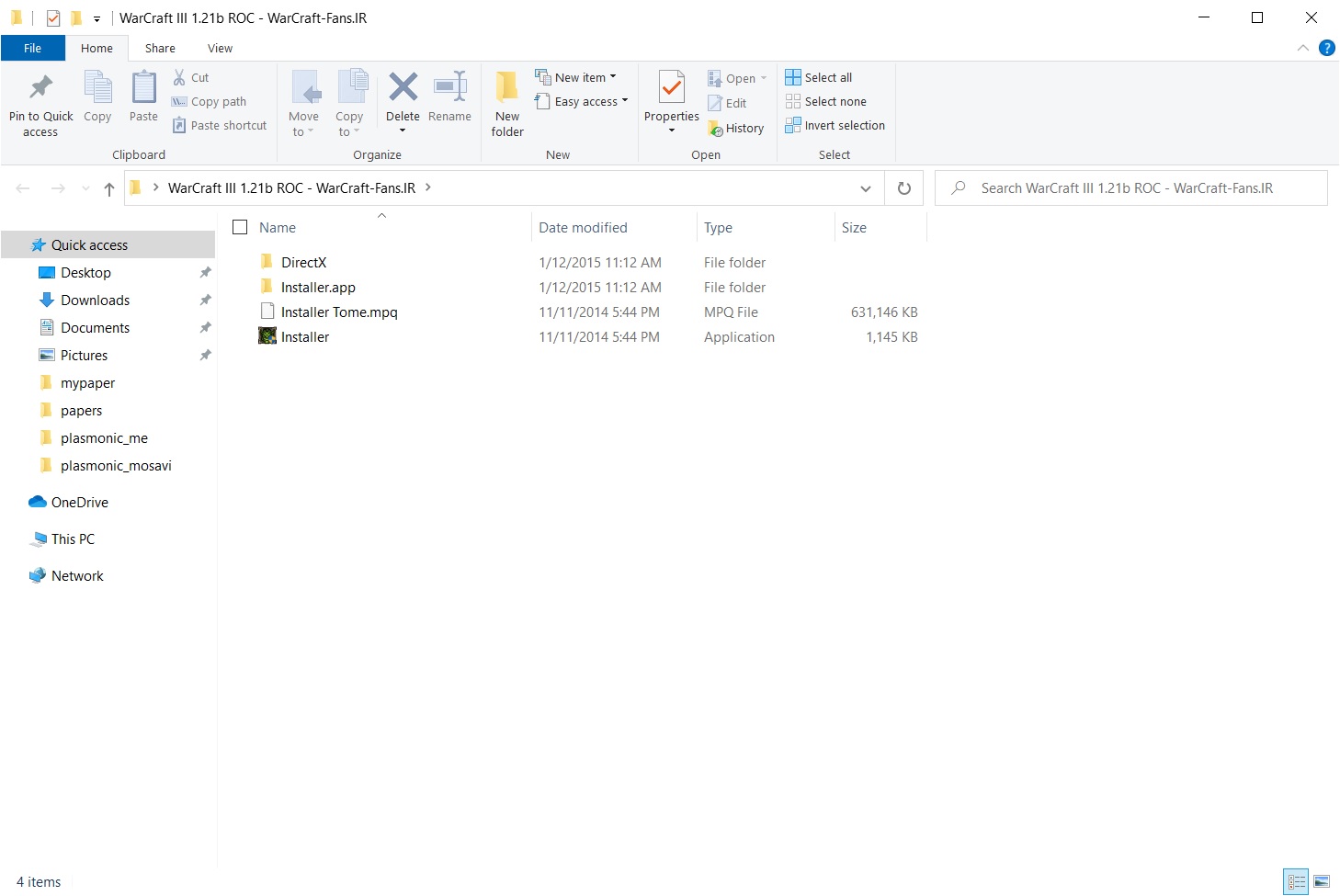Click the History button

(x=736, y=129)
